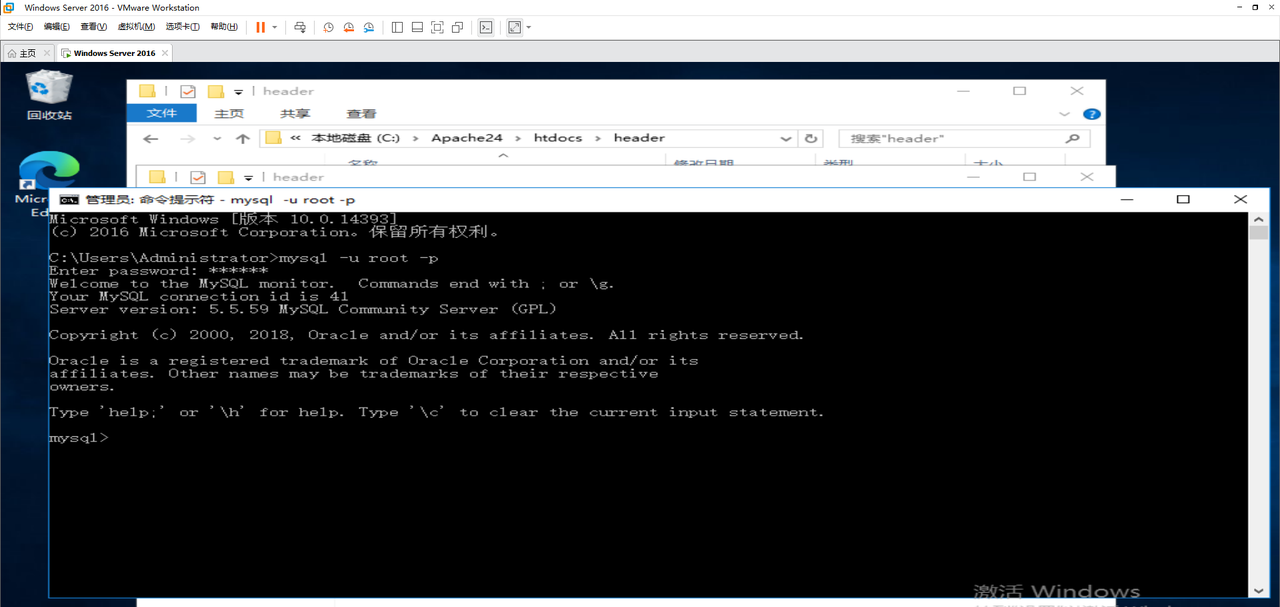Expand the address bar history dropdown
Screen dimensions: 1280x607
pos(786,139)
